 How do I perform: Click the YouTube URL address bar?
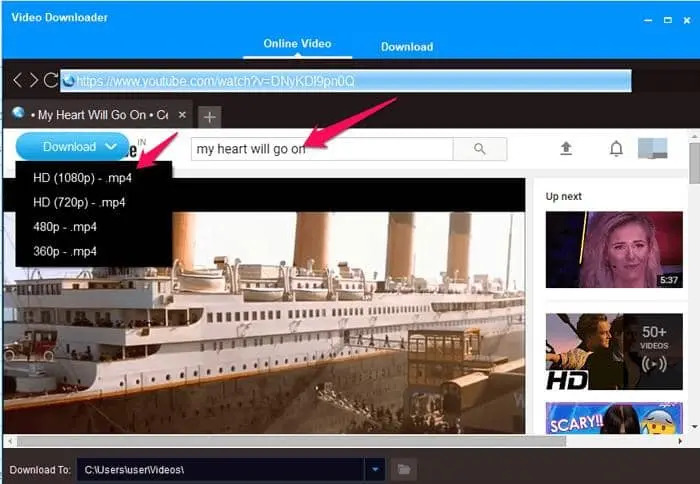pos(345,80)
